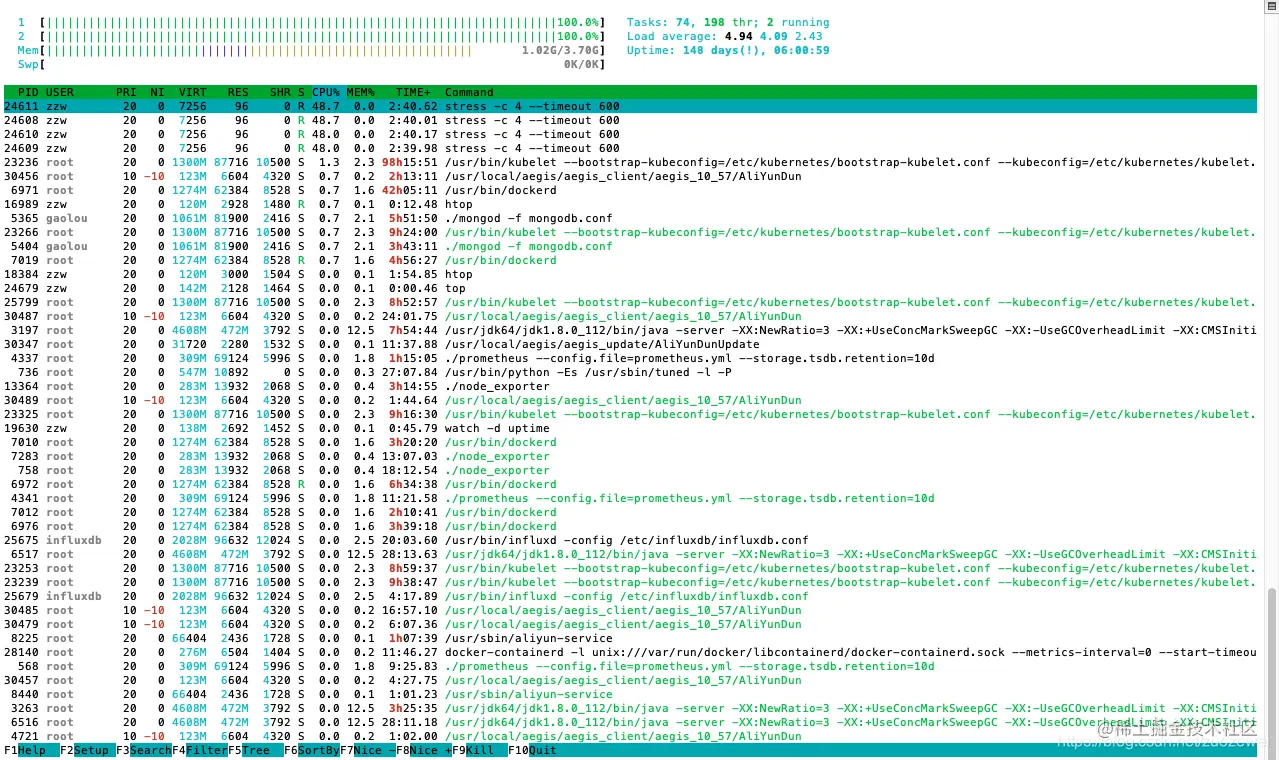
Task: Select kubelet process row PID 23236
Action: 630,162
